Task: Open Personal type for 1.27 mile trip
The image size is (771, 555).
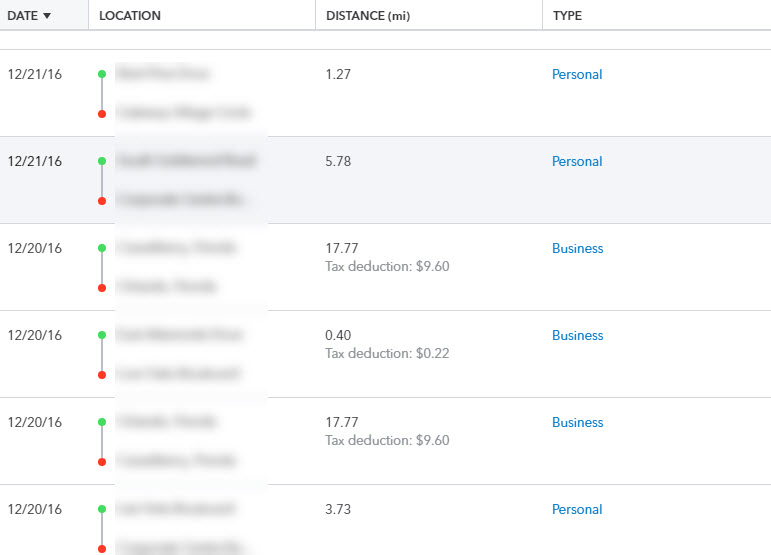Action: point(577,74)
